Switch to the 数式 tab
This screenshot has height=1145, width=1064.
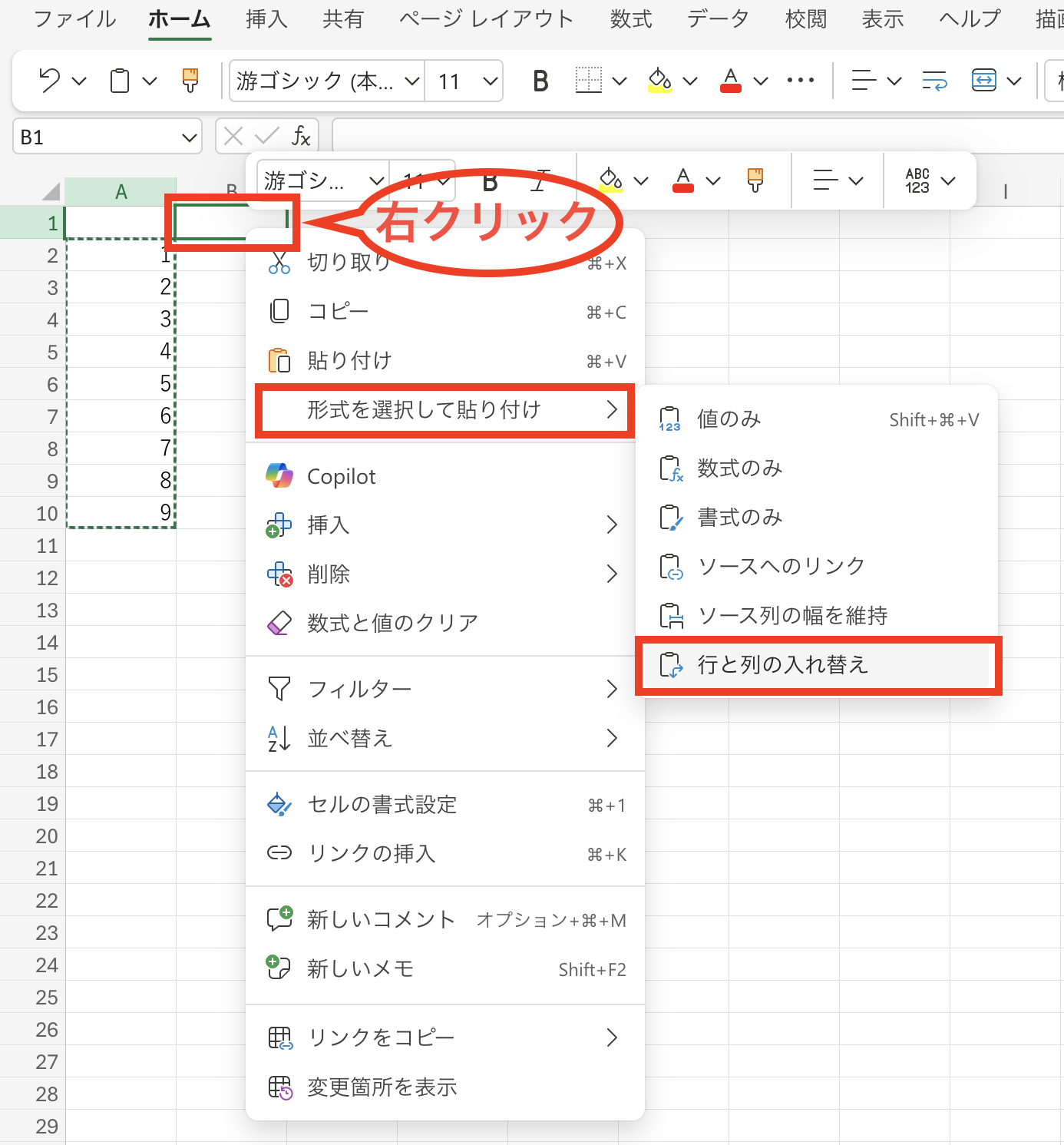(x=631, y=19)
